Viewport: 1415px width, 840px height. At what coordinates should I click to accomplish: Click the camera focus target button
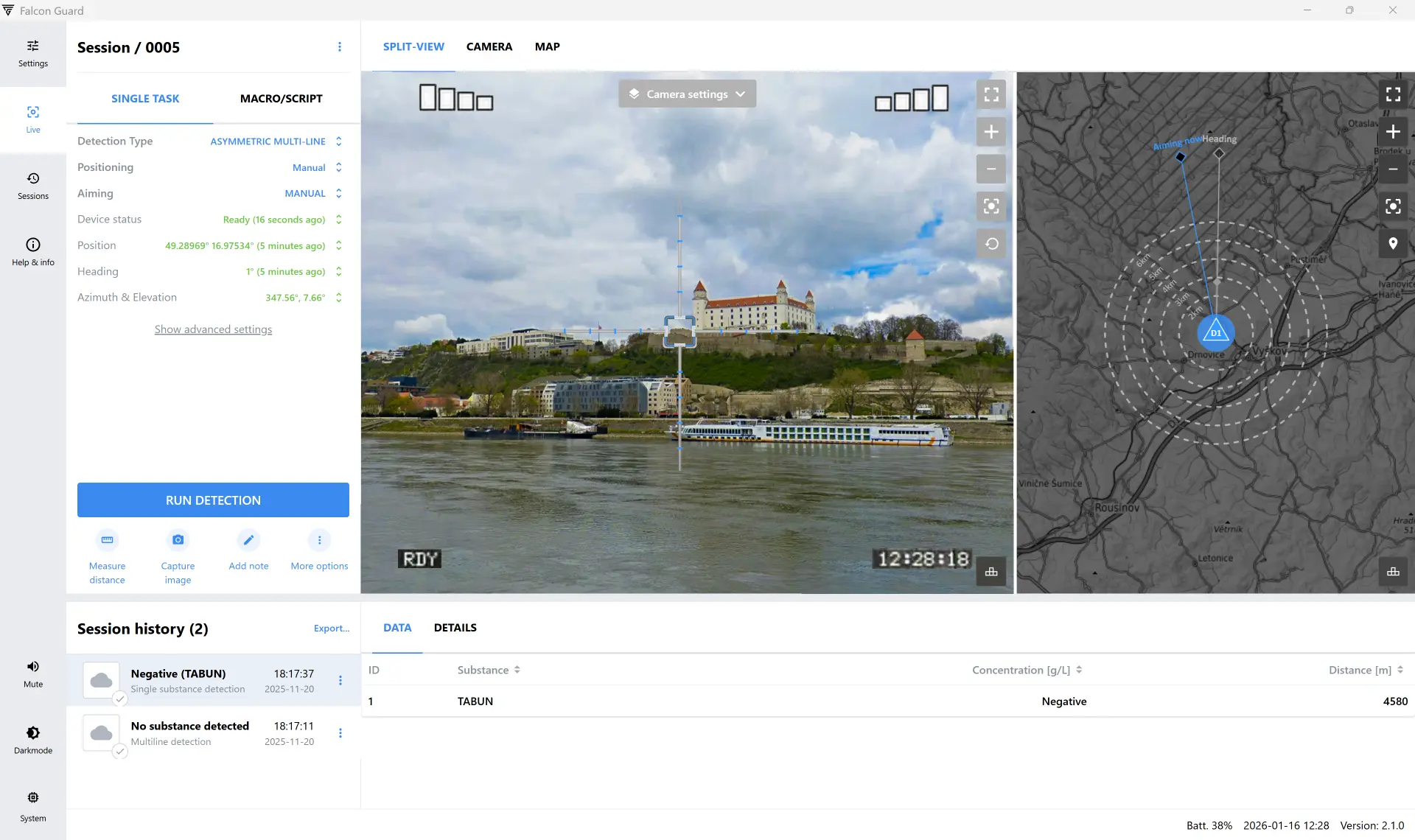(991, 206)
